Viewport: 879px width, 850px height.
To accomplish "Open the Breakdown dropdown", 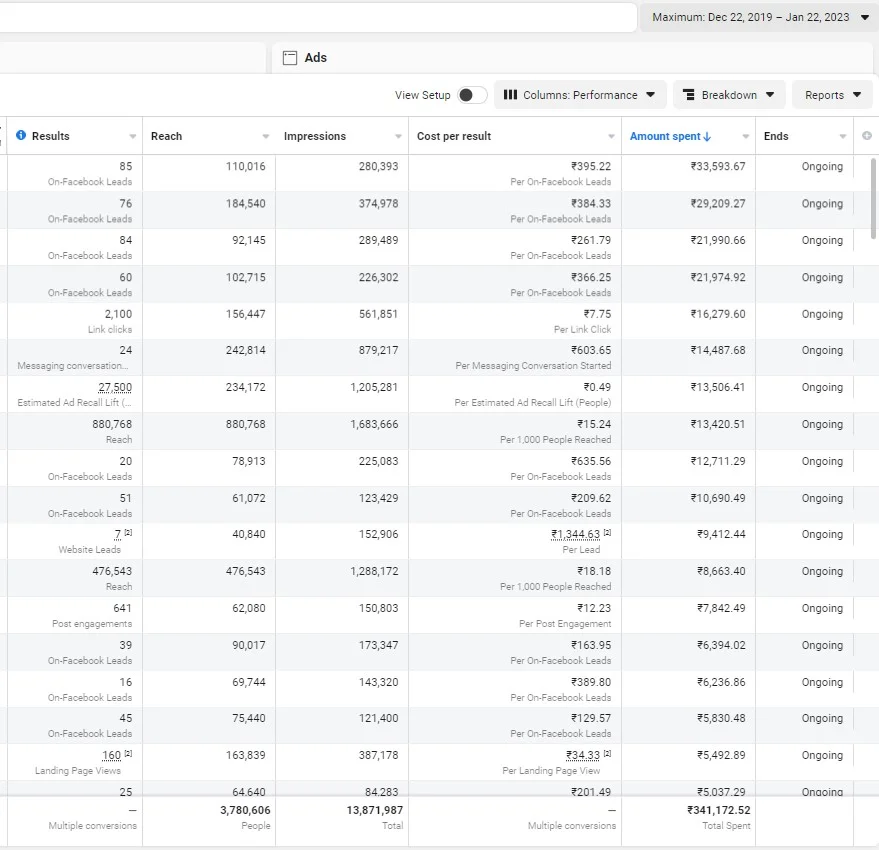I will [729, 95].
